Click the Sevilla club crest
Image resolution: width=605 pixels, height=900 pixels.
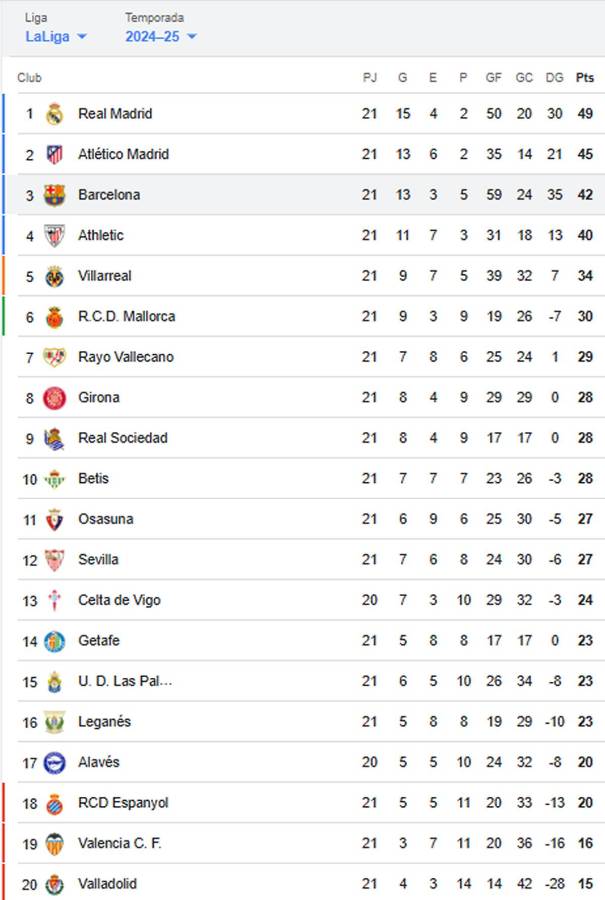coord(55,559)
